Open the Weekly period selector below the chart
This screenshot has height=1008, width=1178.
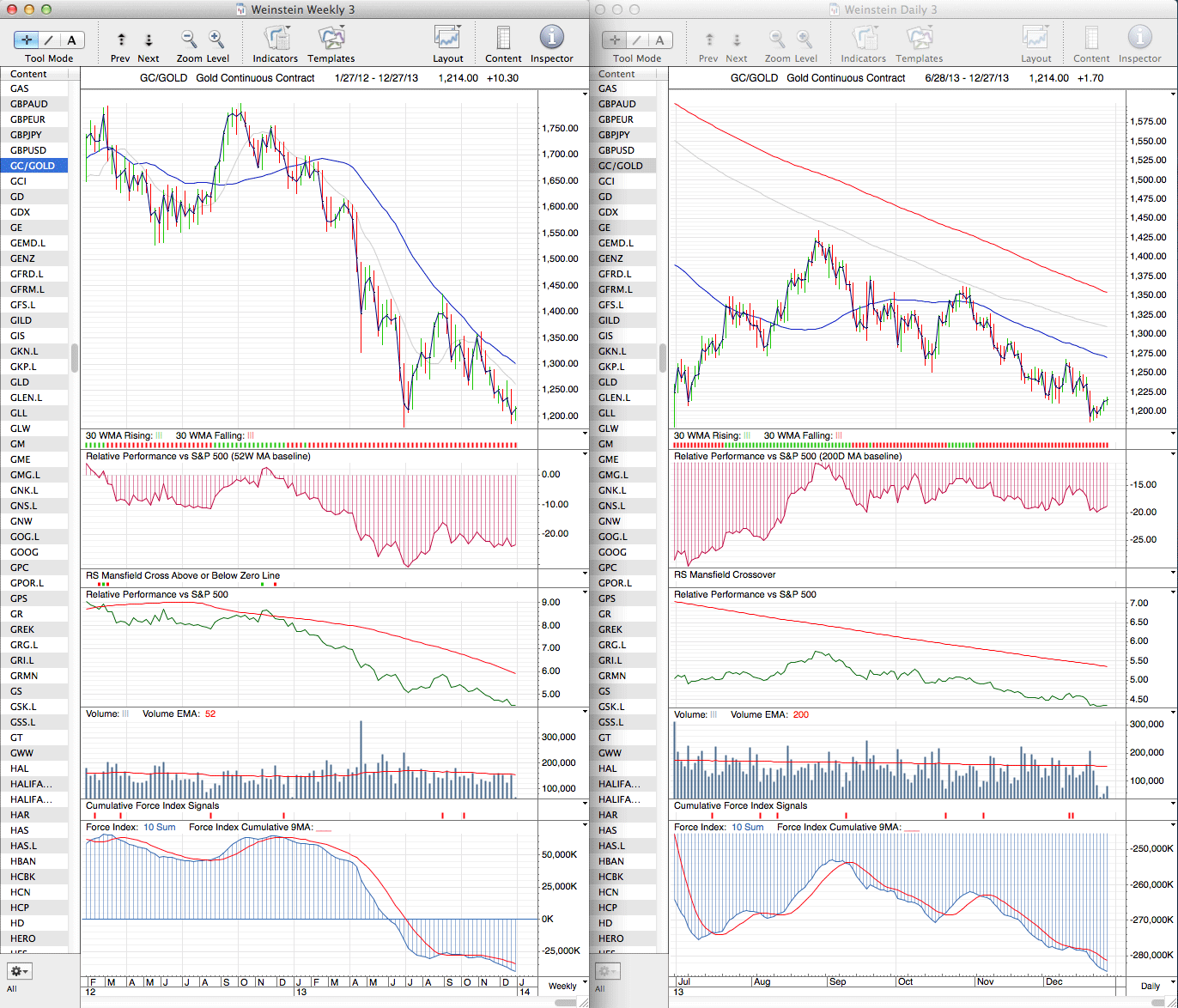[x=562, y=986]
